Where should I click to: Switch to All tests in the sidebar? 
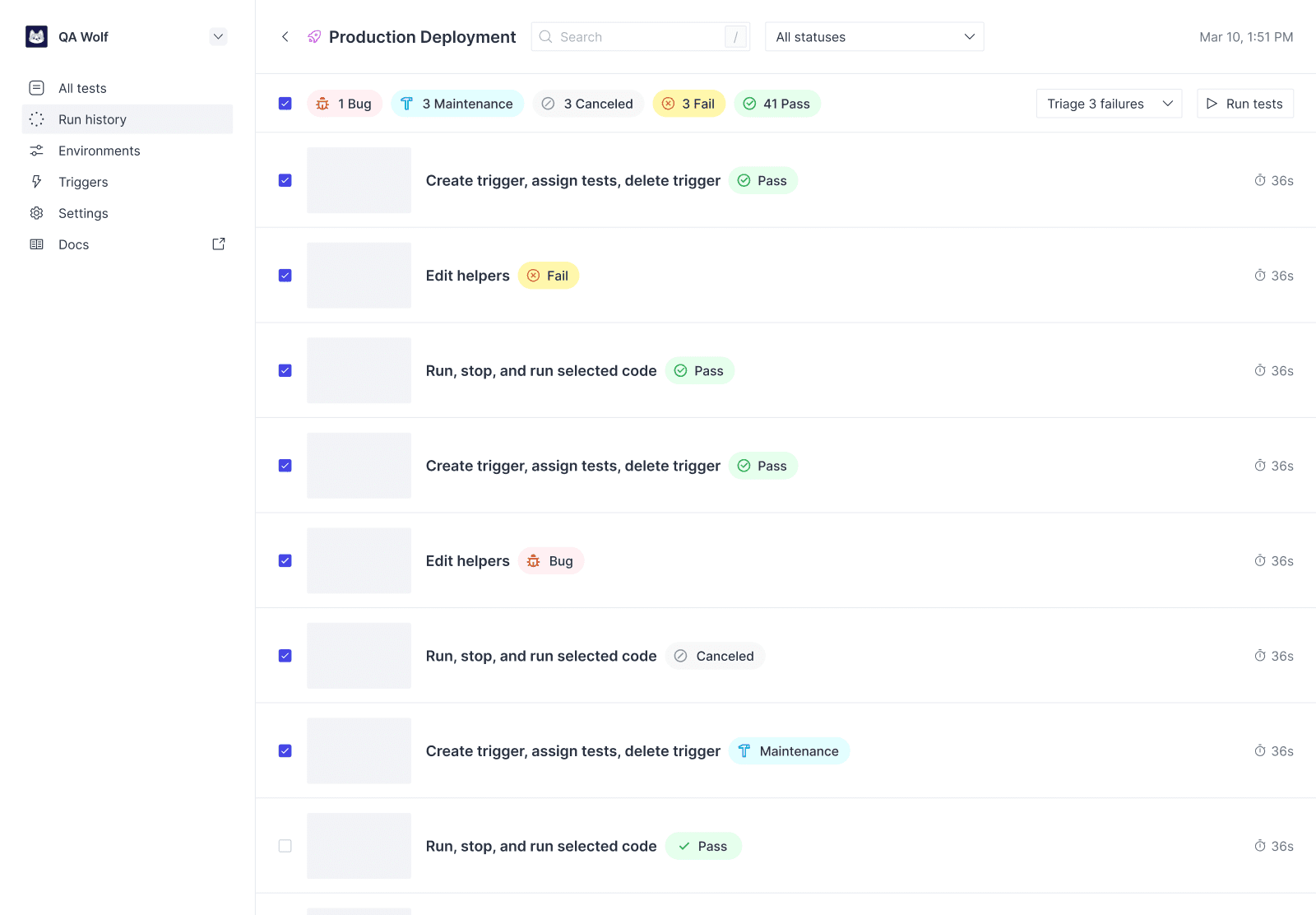[x=81, y=88]
